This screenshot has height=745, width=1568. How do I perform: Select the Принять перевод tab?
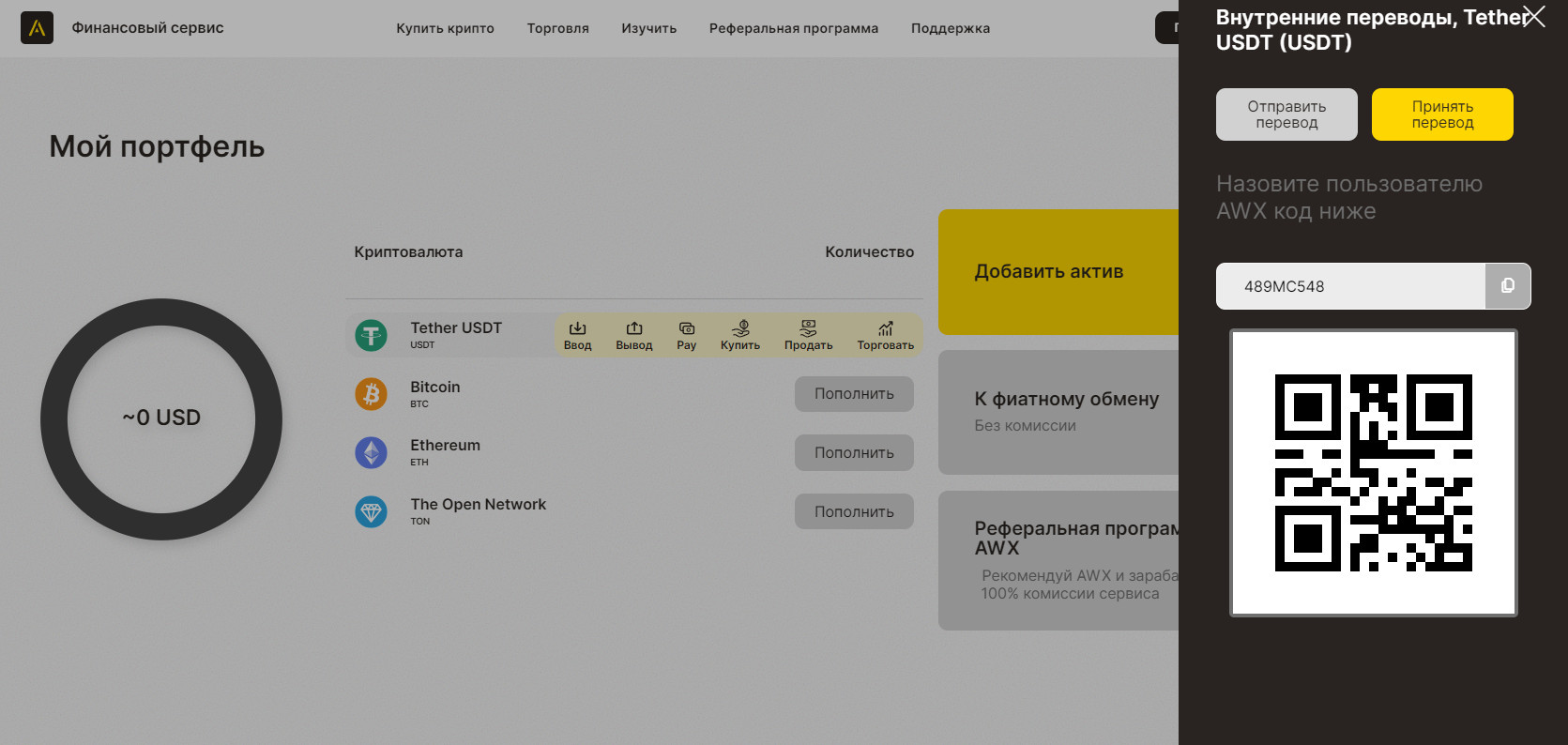click(1442, 114)
